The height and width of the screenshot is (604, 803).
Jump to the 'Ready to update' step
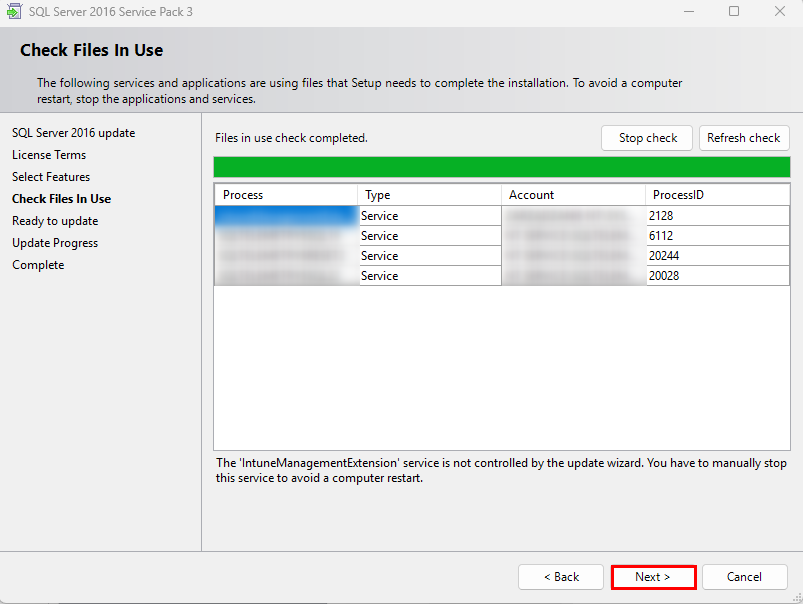pyautogui.click(x=55, y=221)
